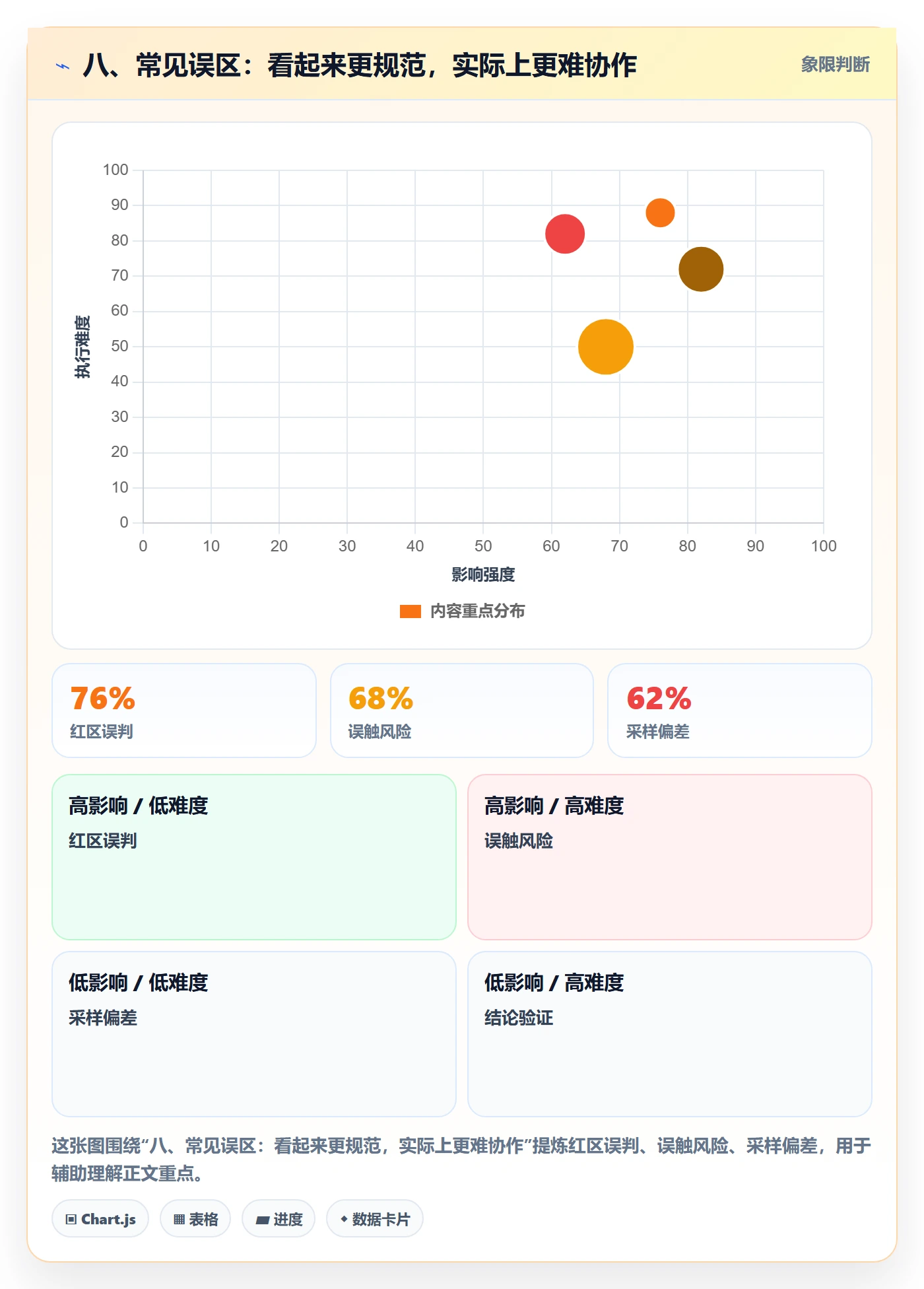924x1289 pixels.
Task: Click the small orange bubble near 90
Action: click(x=660, y=213)
